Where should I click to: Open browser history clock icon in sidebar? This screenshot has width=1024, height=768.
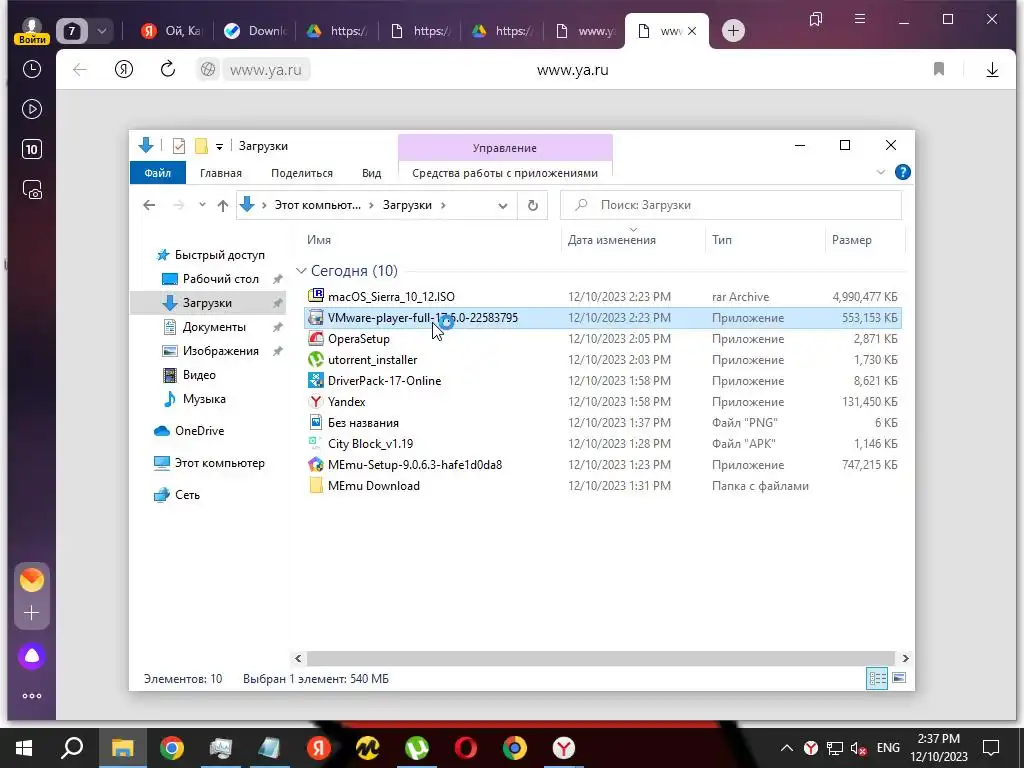(x=31, y=69)
